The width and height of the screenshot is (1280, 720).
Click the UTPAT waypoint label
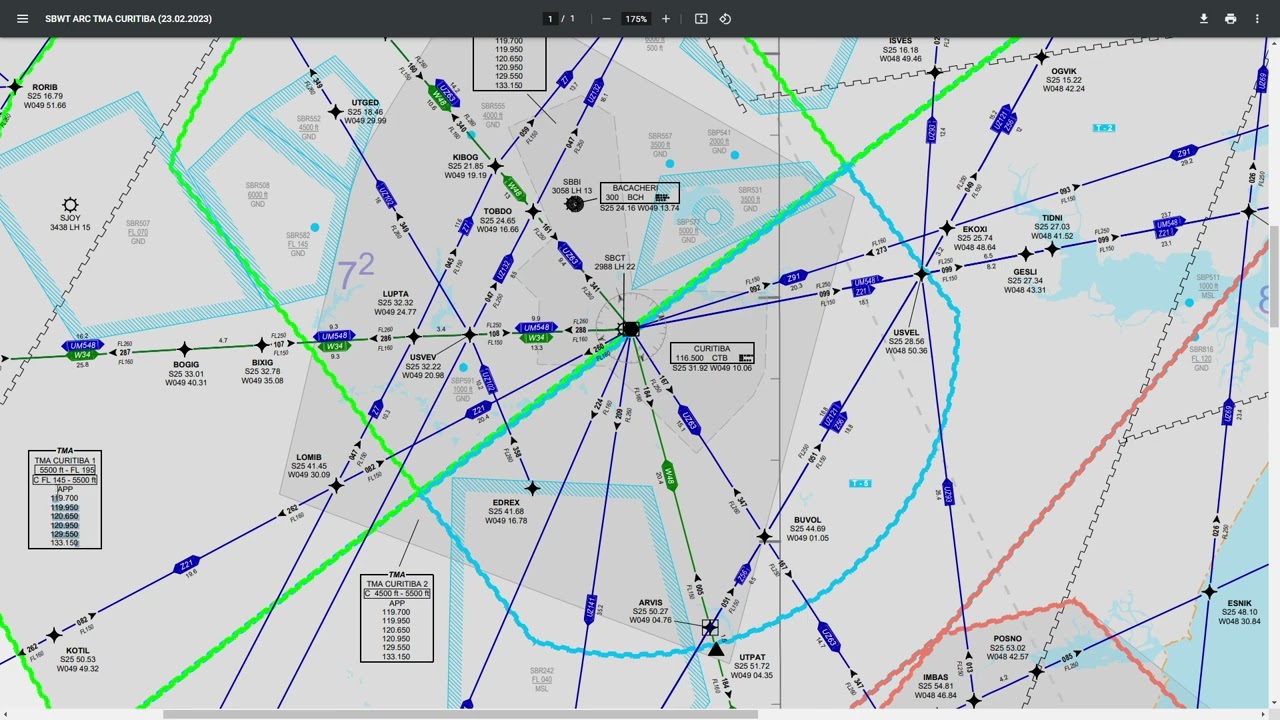pos(751,666)
